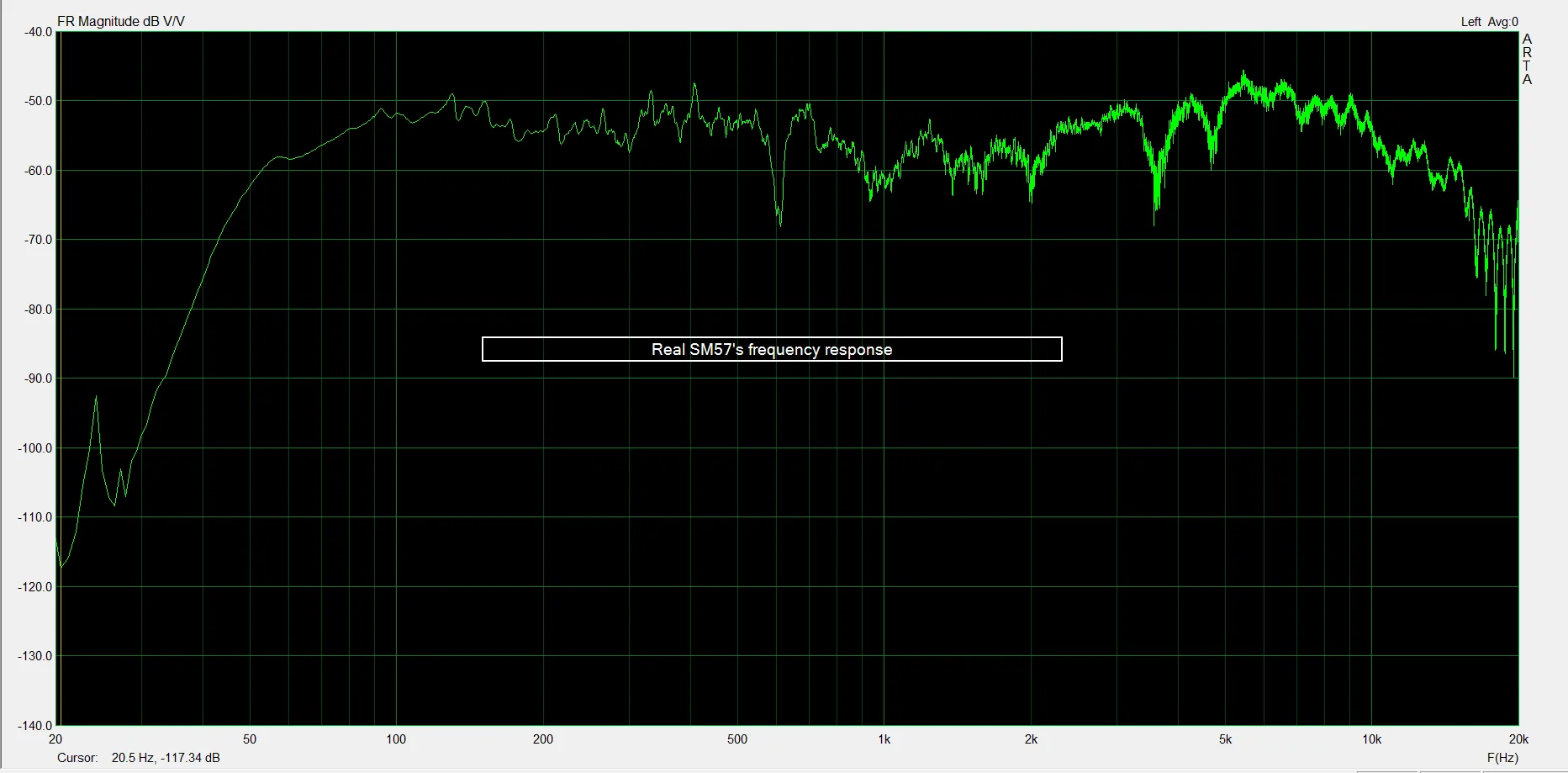Click the 10k frequency axis label

click(1372, 739)
